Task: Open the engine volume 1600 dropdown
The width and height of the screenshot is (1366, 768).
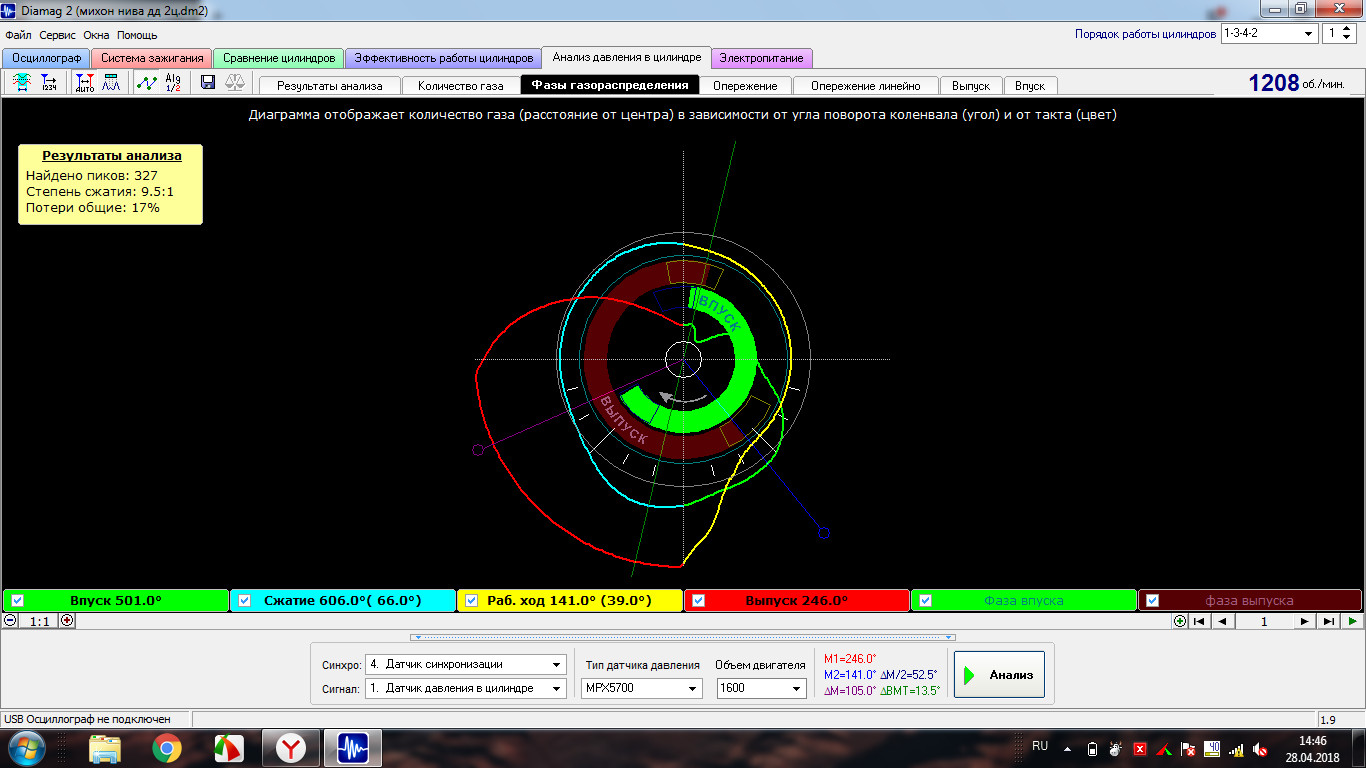Action: (761, 688)
